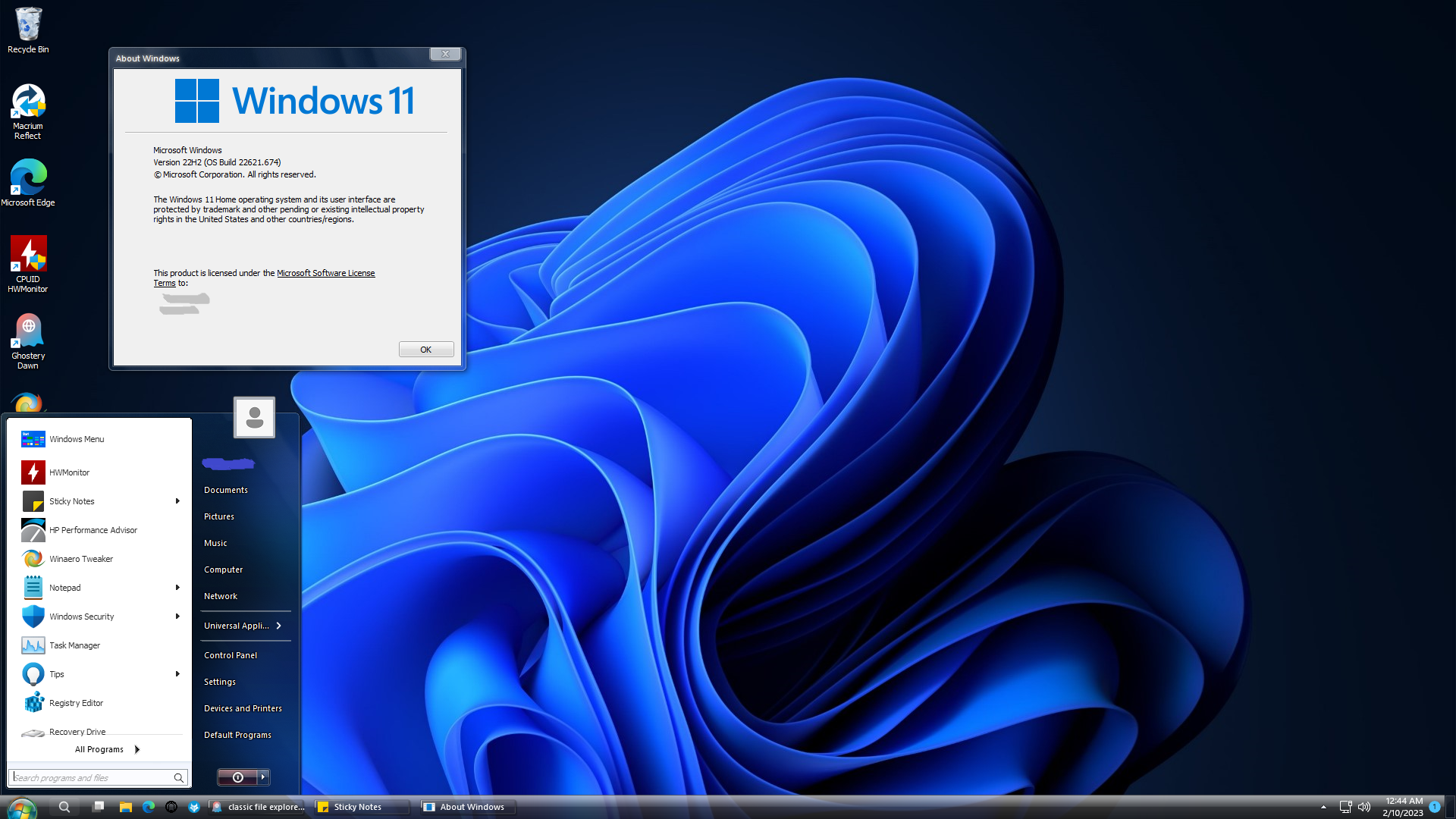
Task: Click OK in About Windows dialog
Action: click(426, 350)
